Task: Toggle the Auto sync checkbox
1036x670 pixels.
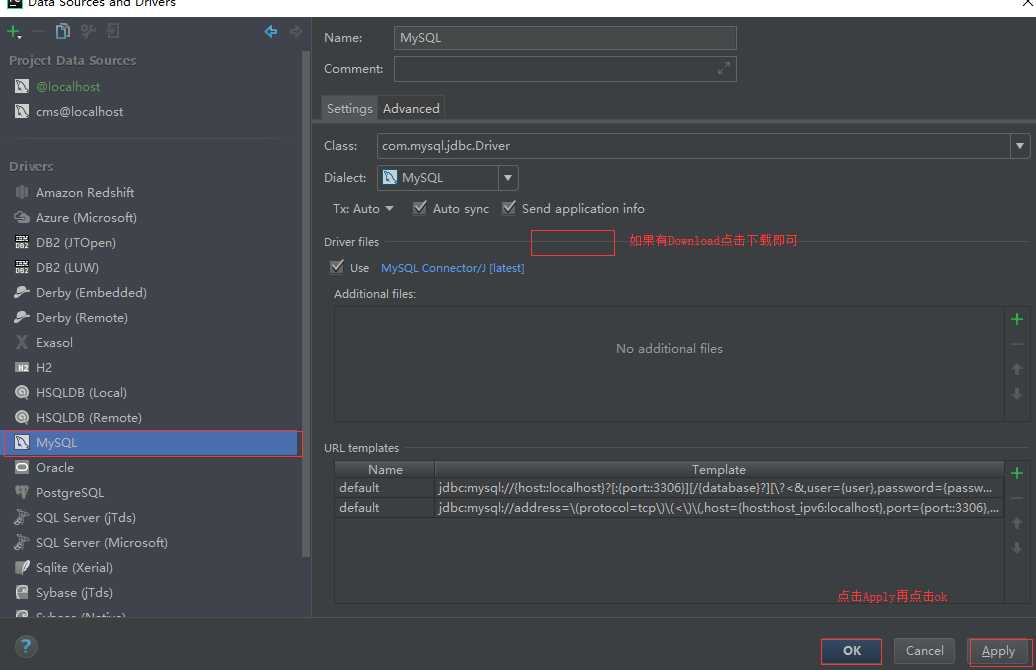Action: 420,208
